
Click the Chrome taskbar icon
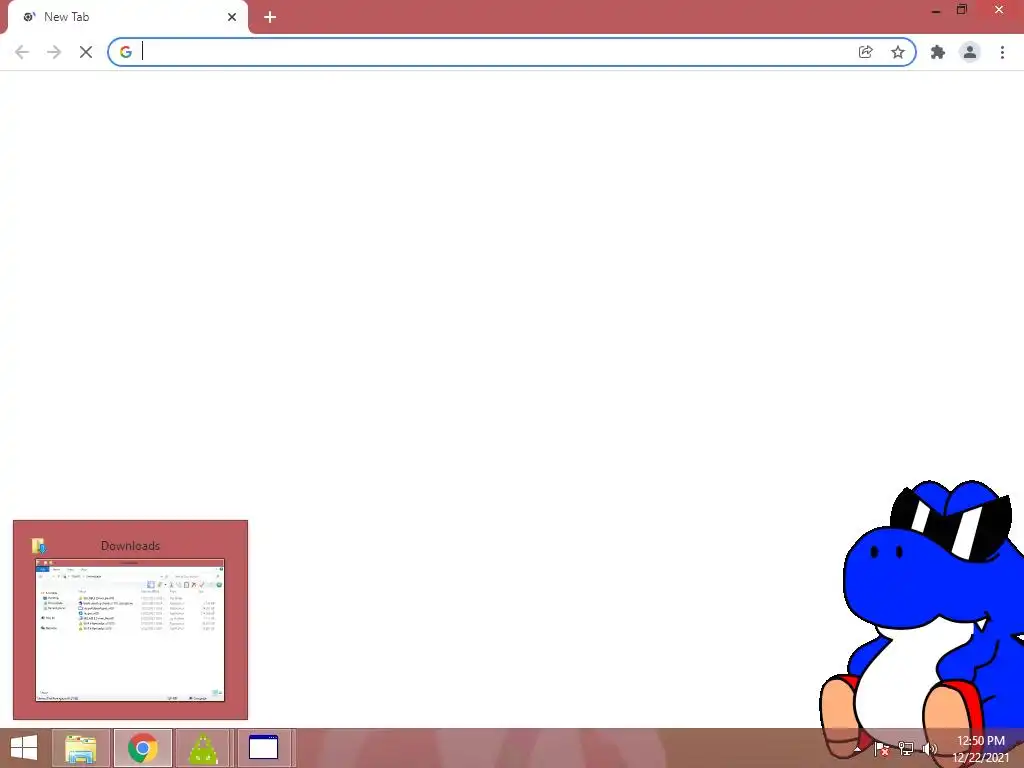142,748
